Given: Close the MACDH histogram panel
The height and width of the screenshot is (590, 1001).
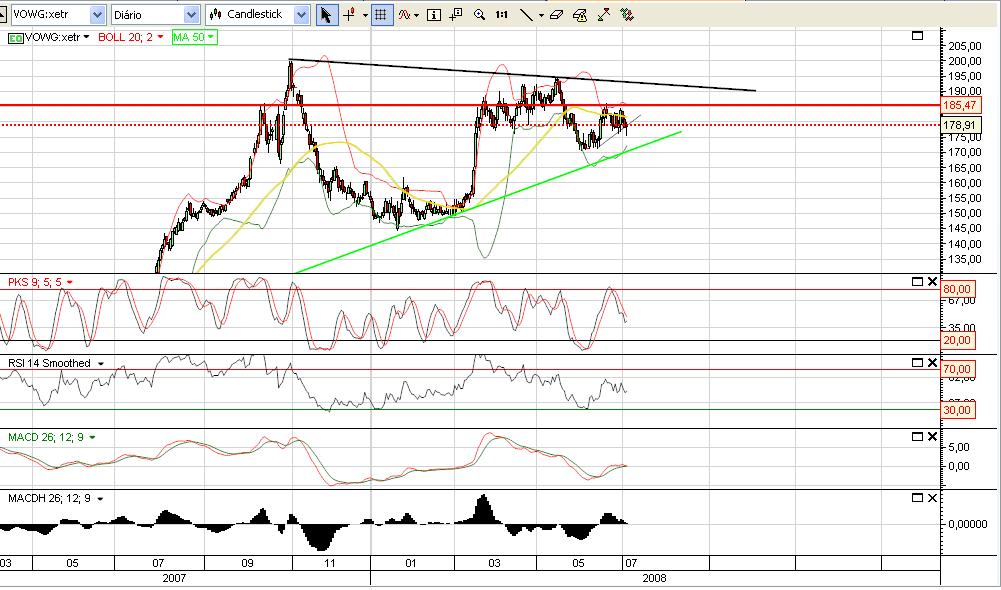Looking at the screenshot, I should 932,498.
